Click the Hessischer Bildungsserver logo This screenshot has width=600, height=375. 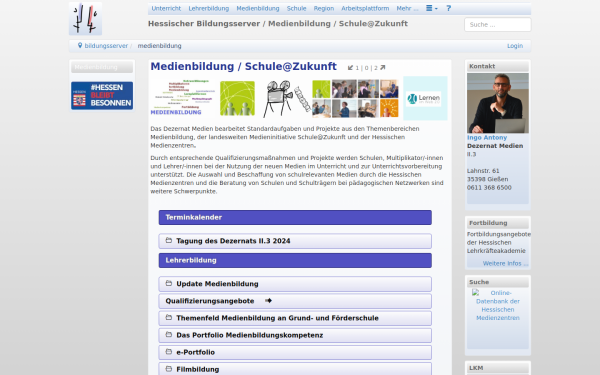click(85, 19)
